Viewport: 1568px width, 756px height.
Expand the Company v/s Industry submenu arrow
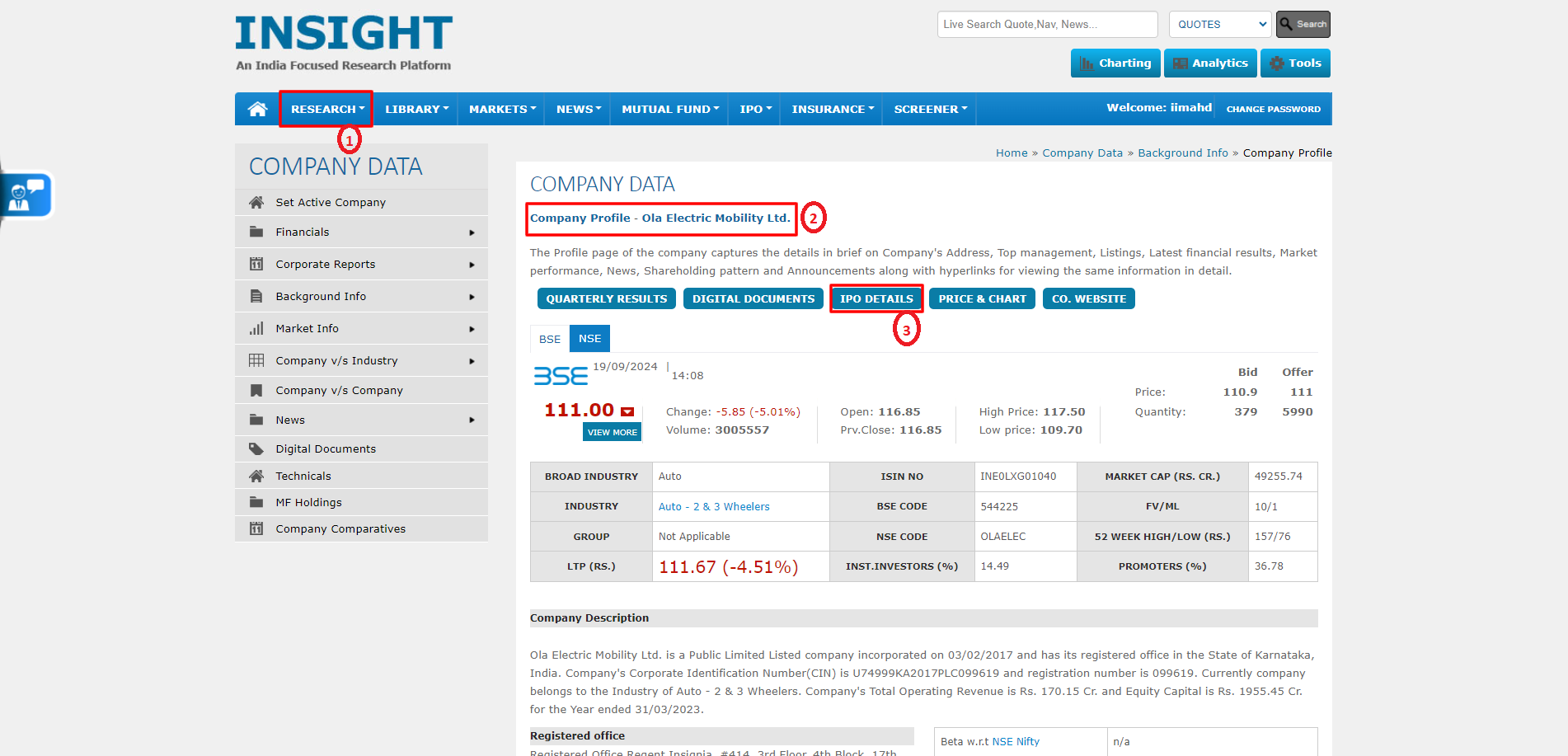[472, 361]
